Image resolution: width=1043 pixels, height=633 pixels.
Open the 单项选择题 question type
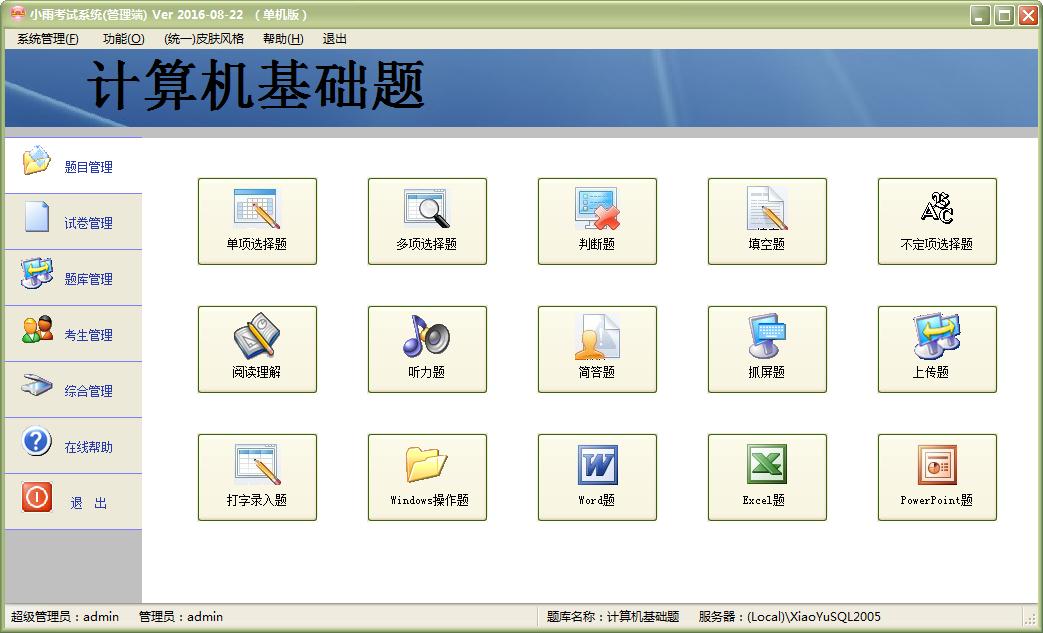pos(257,221)
